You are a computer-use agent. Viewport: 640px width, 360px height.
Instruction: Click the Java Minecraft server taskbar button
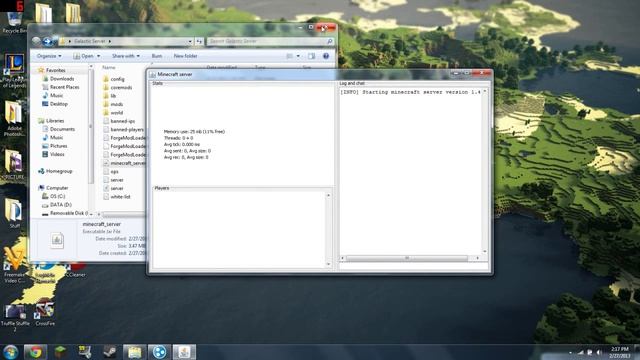184,352
